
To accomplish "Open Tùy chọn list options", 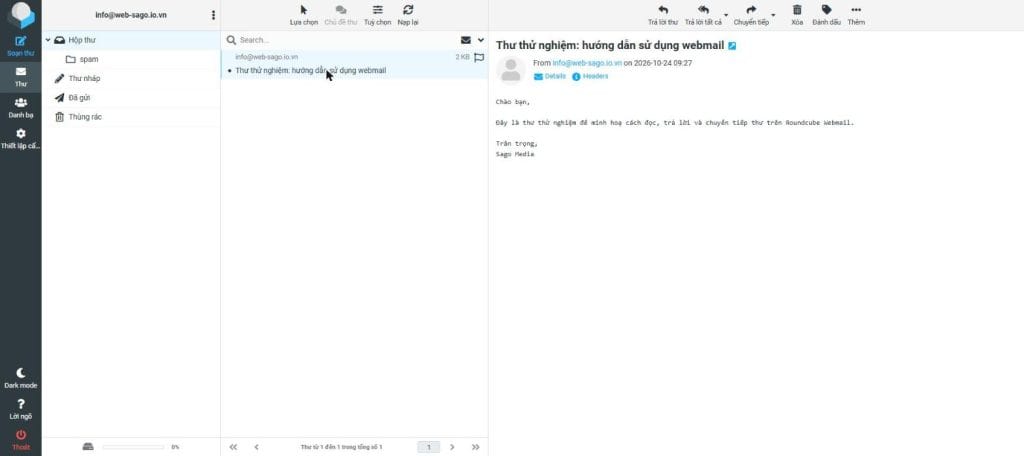I will pyautogui.click(x=377, y=15).
